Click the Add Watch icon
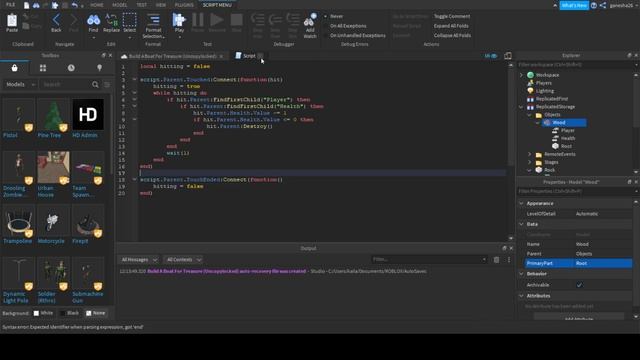The width and height of the screenshot is (640, 360). tap(310, 20)
